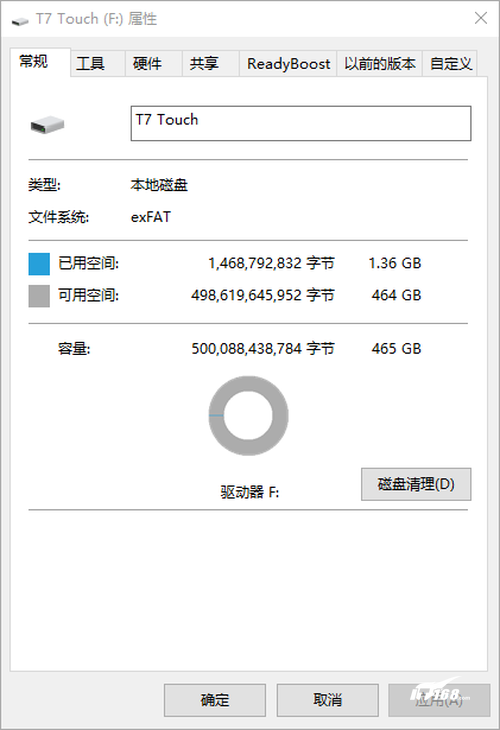This screenshot has width=500, height=730.
Task: Open the 自定义 tab
Action: (x=450, y=63)
